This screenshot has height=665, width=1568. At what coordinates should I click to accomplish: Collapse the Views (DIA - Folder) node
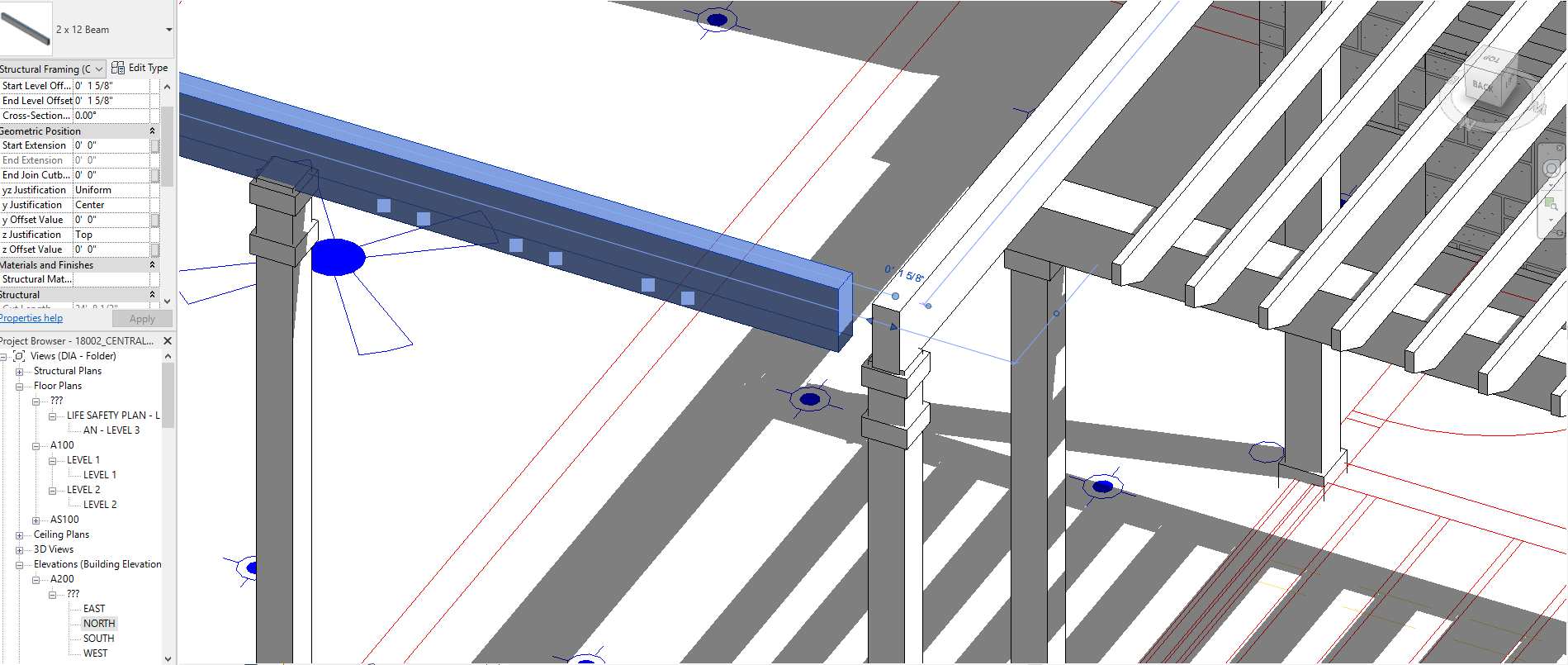3,357
